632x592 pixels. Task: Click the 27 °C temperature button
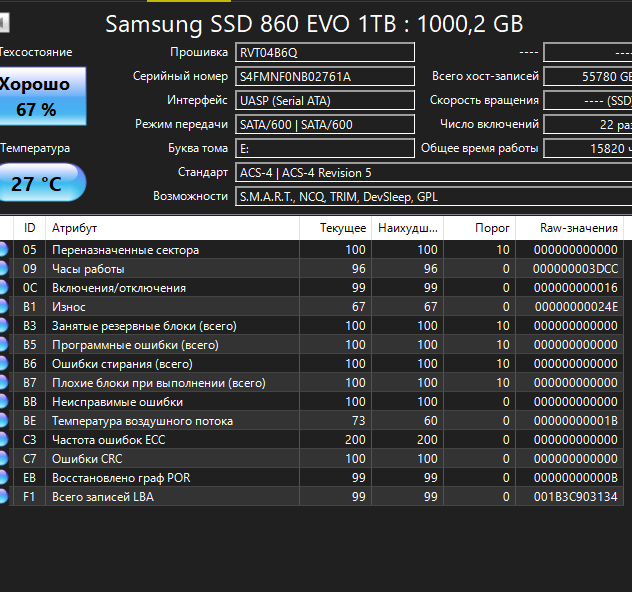click(42, 183)
